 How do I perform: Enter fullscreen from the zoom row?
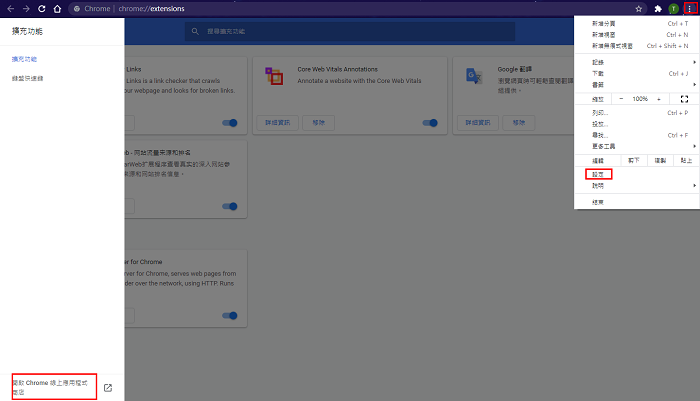[684, 99]
